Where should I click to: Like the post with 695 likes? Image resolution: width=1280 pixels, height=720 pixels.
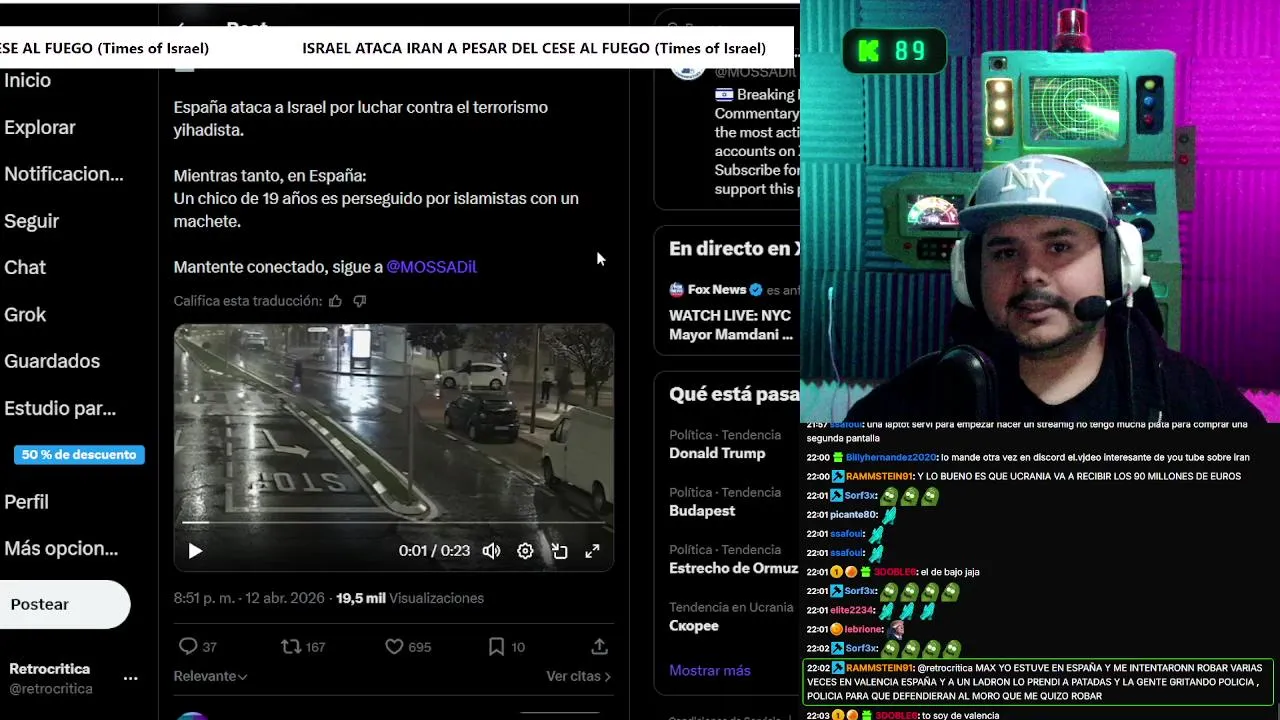tap(408, 647)
